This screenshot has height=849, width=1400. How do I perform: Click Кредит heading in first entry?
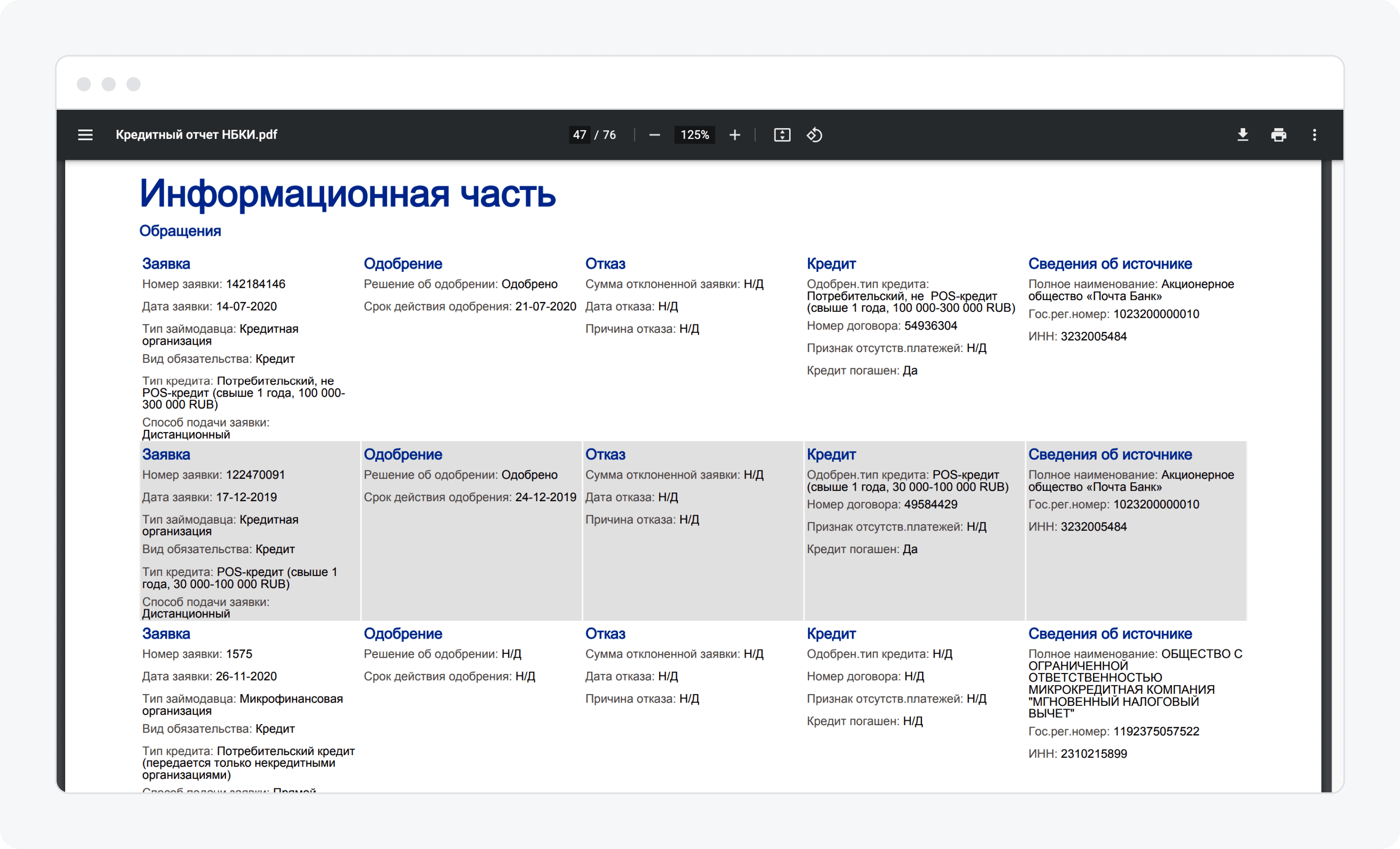tap(831, 264)
